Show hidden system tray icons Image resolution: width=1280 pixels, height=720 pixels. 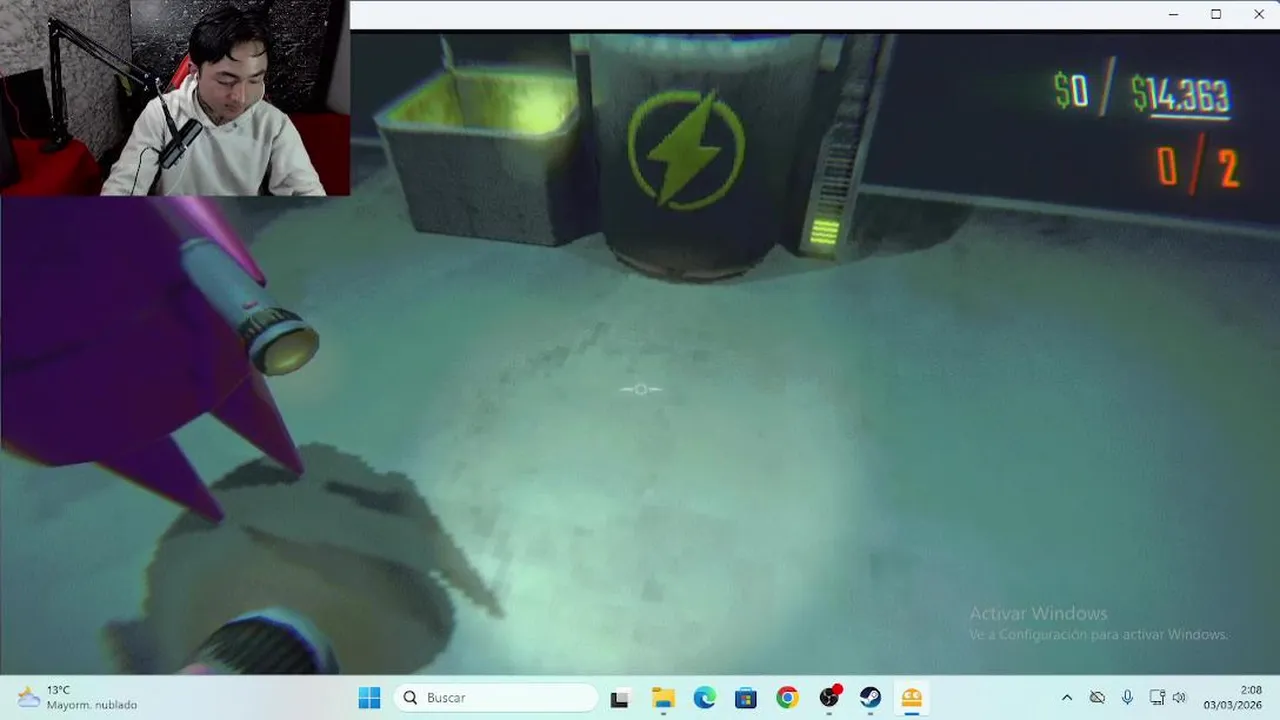click(1066, 698)
